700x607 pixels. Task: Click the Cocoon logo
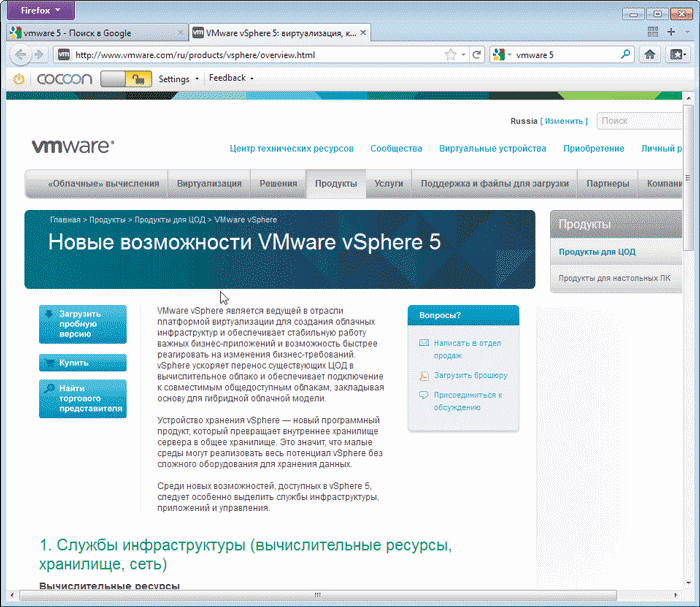click(65, 79)
